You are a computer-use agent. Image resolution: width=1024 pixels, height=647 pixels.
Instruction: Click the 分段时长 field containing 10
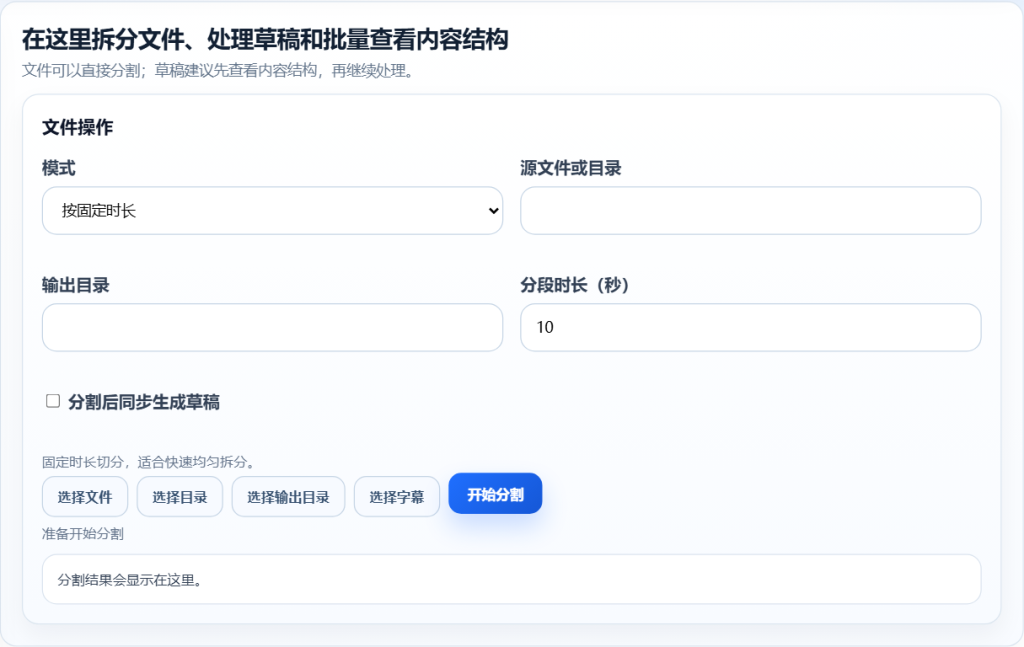[x=750, y=328]
